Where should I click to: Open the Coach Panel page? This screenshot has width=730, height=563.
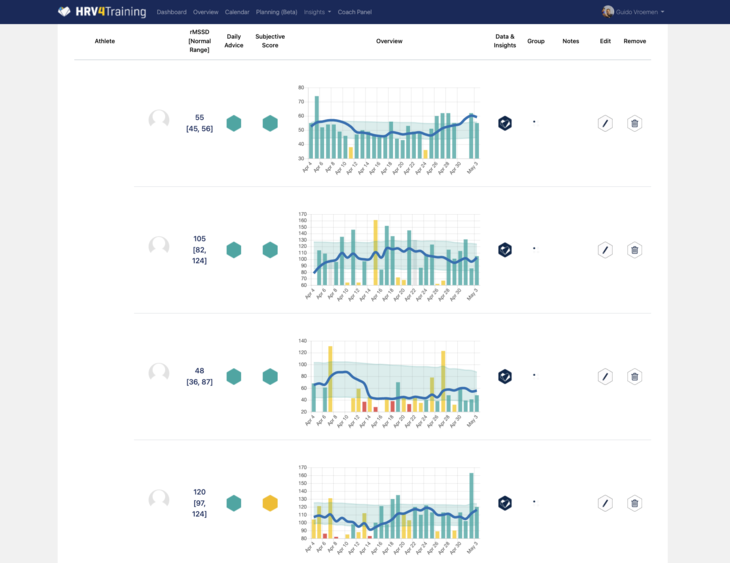pyautogui.click(x=355, y=12)
